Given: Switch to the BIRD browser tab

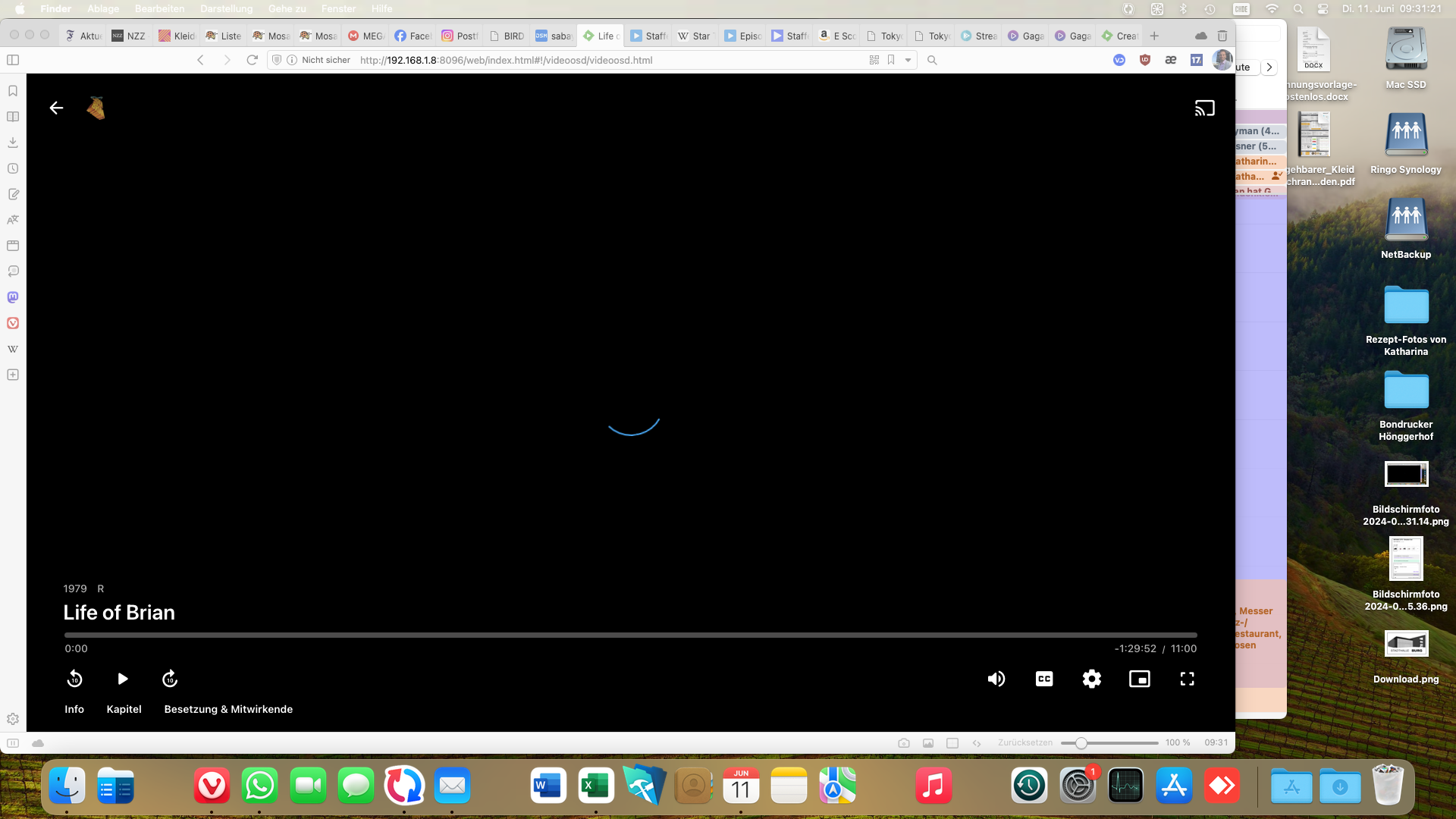Looking at the screenshot, I should point(507,36).
